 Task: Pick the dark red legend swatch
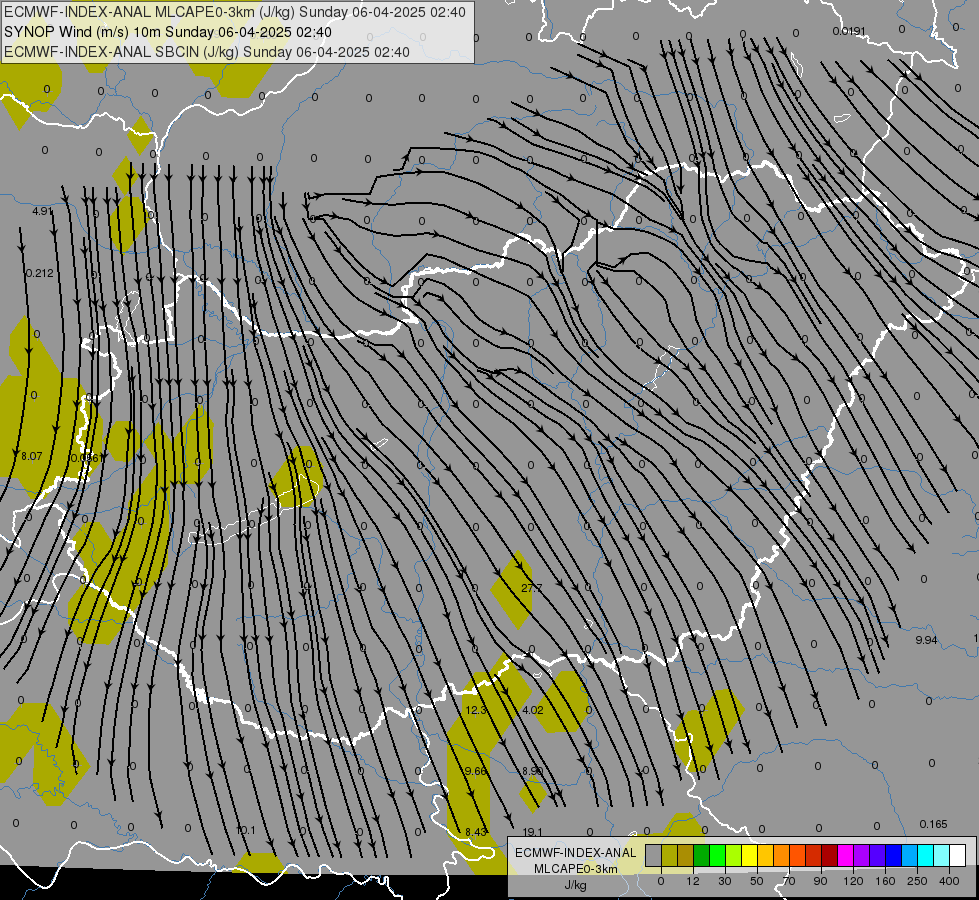coord(830,855)
